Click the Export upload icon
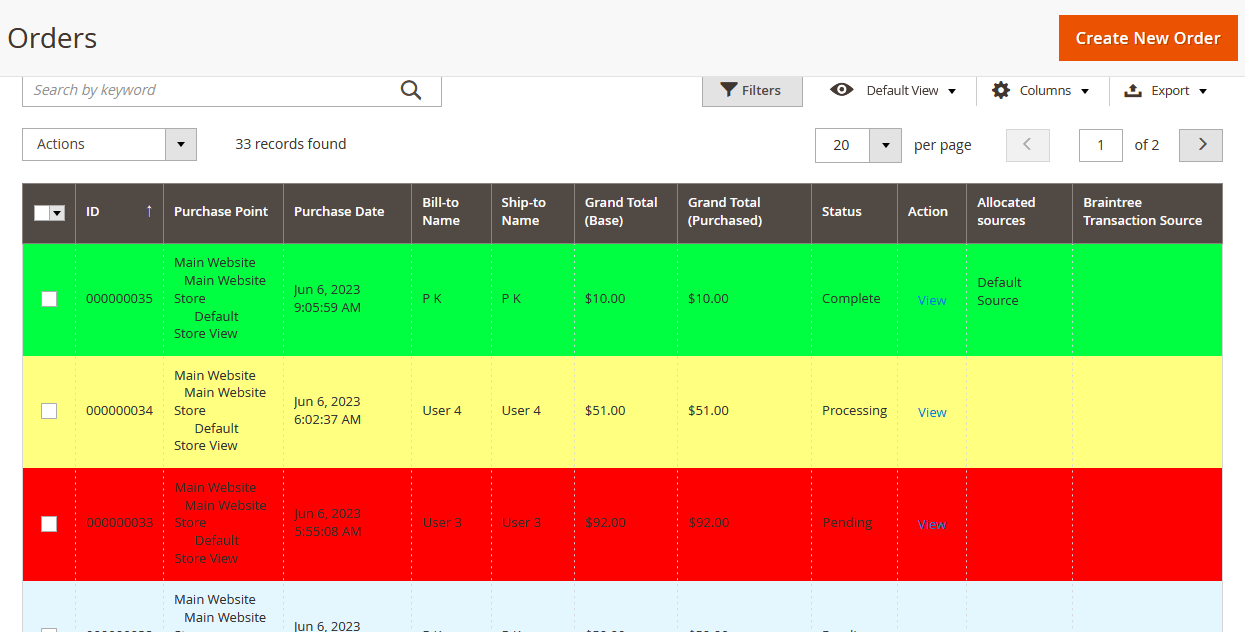The image size is (1245, 632). [1133, 90]
